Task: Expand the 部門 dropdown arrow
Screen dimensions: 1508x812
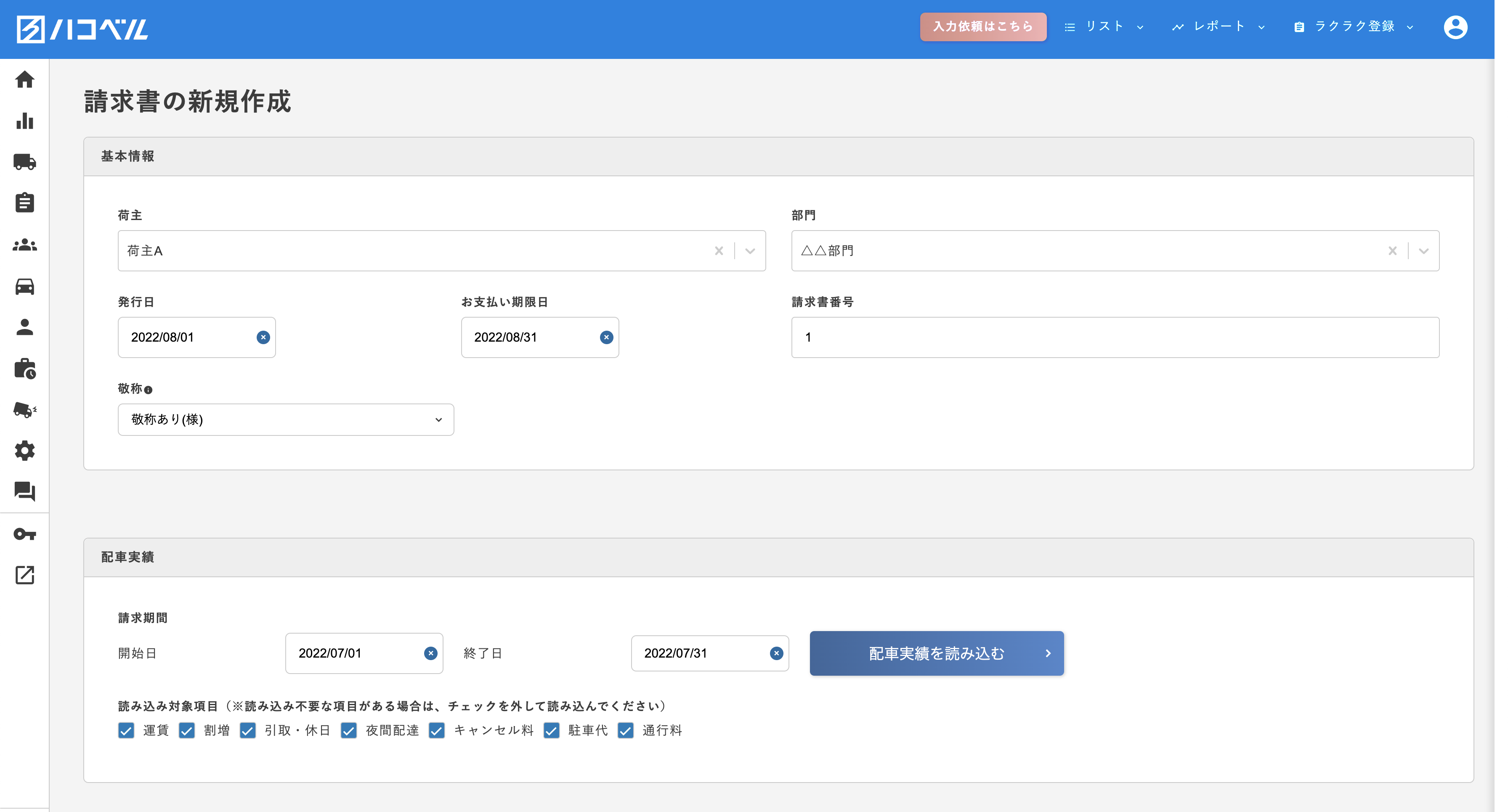Action: (x=1424, y=251)
